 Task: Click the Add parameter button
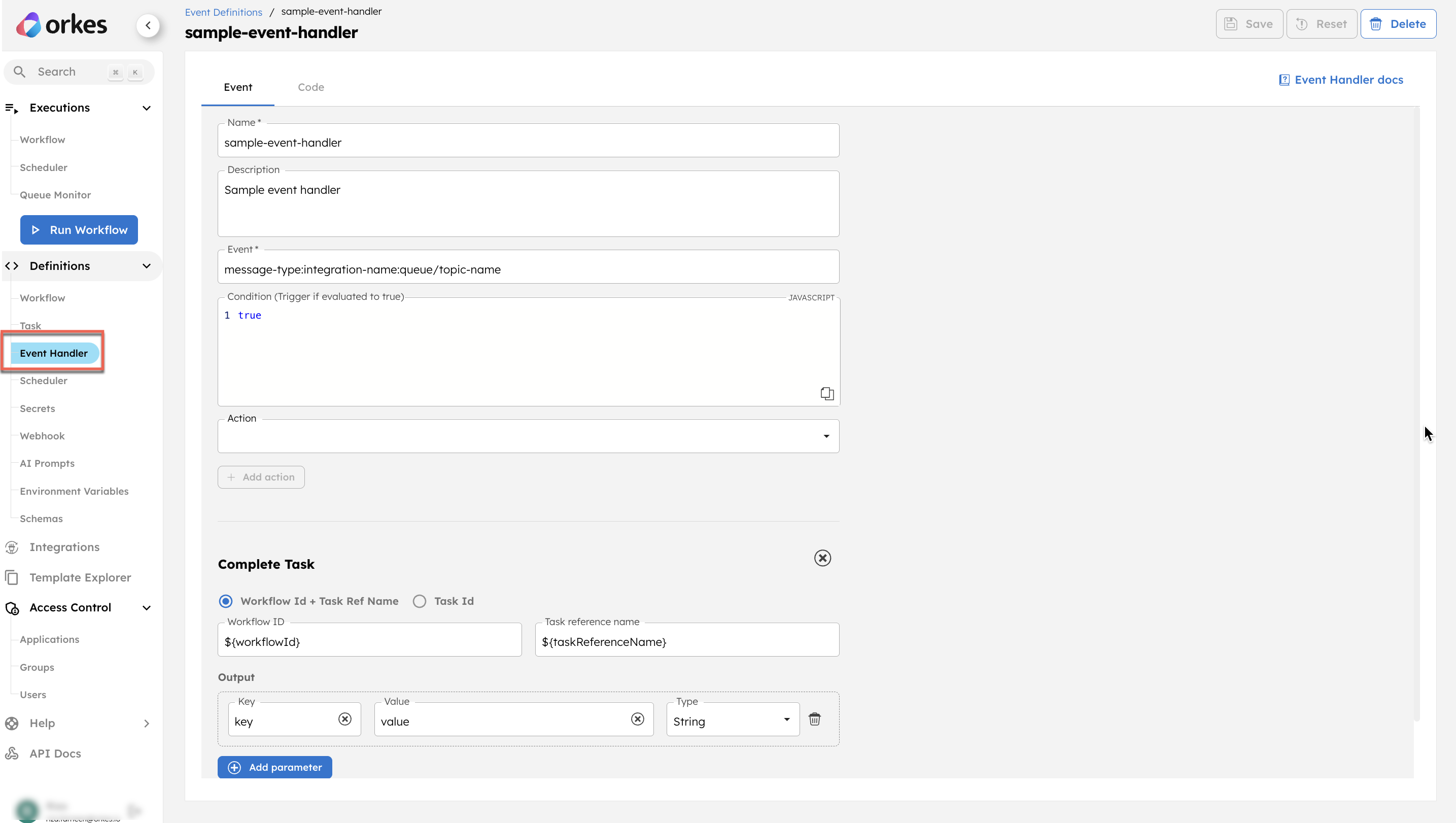(x=275, y=767)
